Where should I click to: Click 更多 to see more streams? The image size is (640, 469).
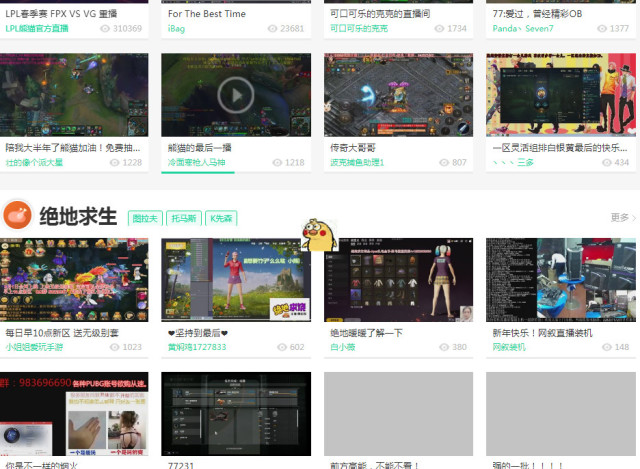coord(623,217)
